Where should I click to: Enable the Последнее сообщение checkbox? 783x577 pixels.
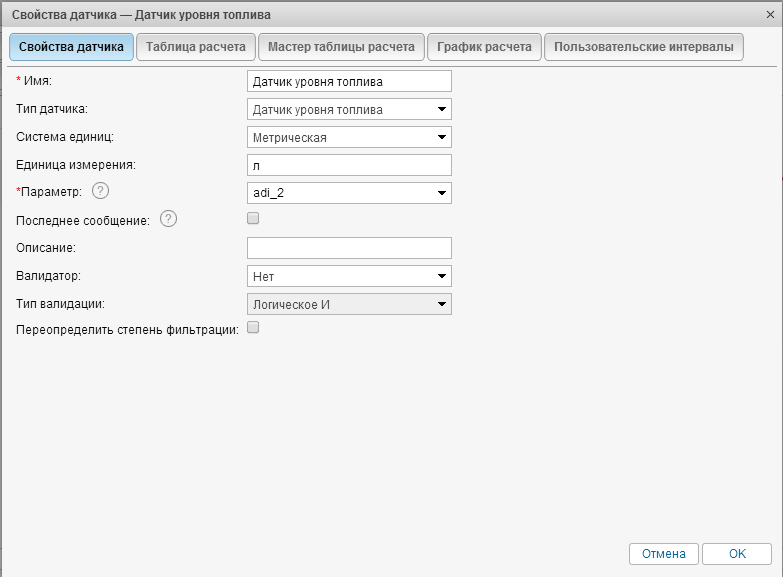coord(253,218)
